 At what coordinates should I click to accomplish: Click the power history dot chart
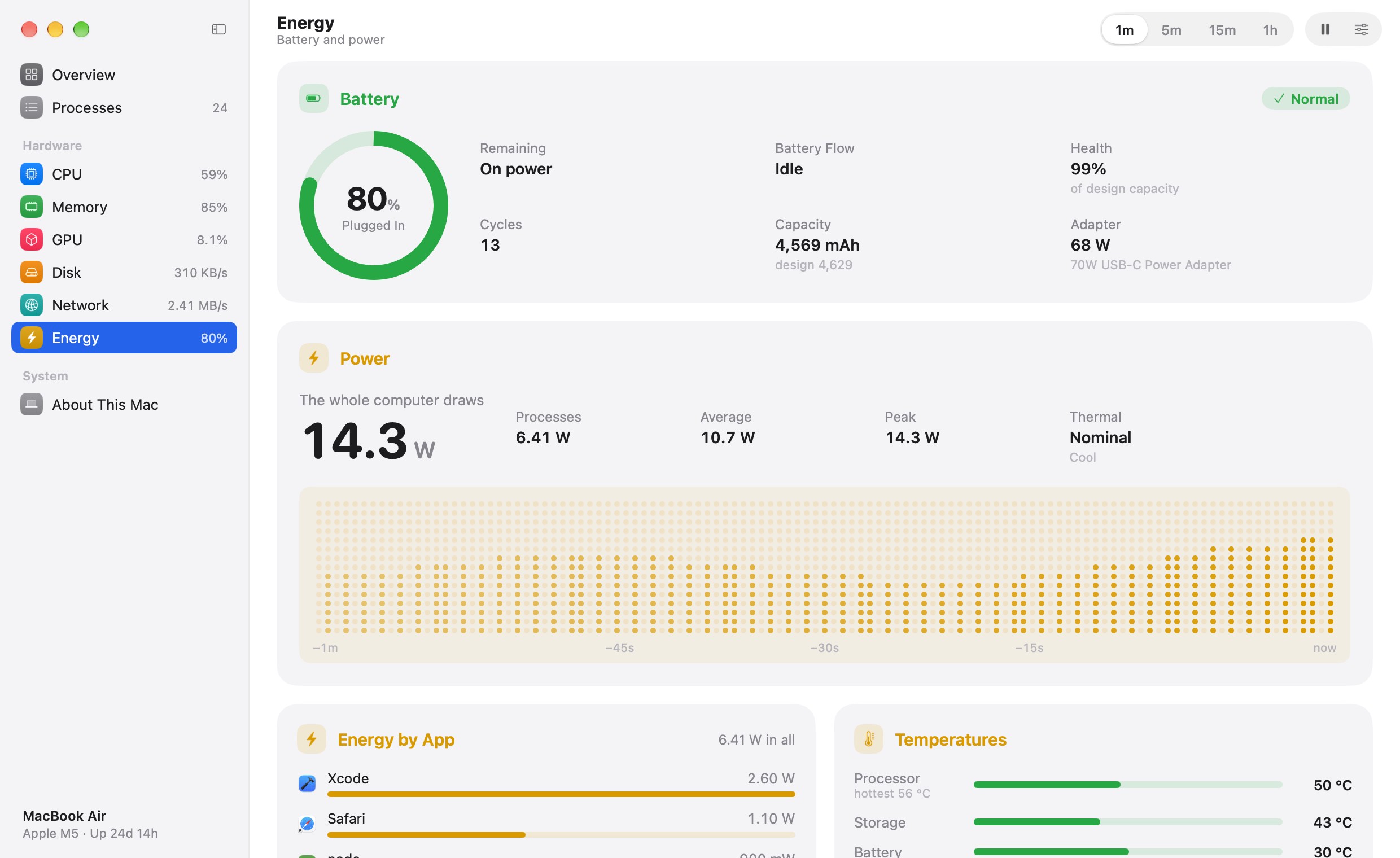coord(824,574)
